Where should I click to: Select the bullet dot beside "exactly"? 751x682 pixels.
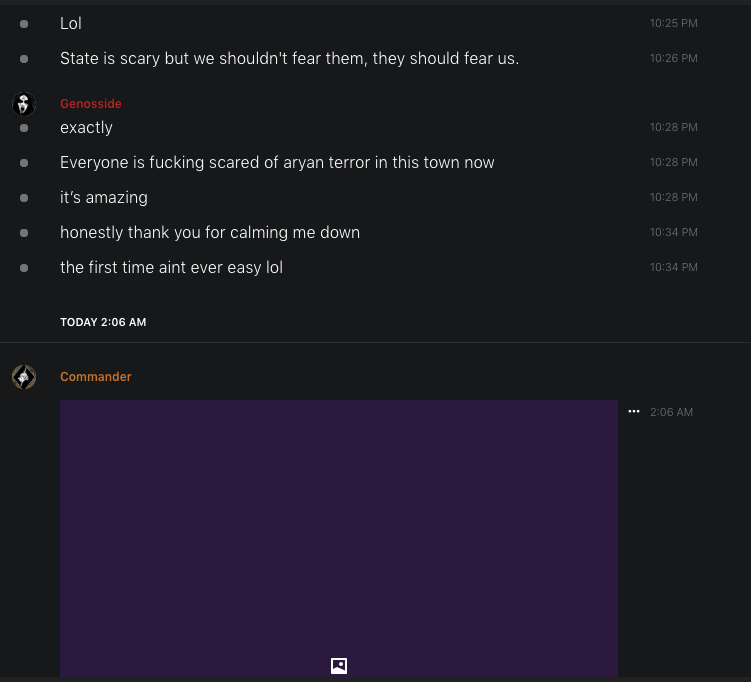[x=24, y=128]
